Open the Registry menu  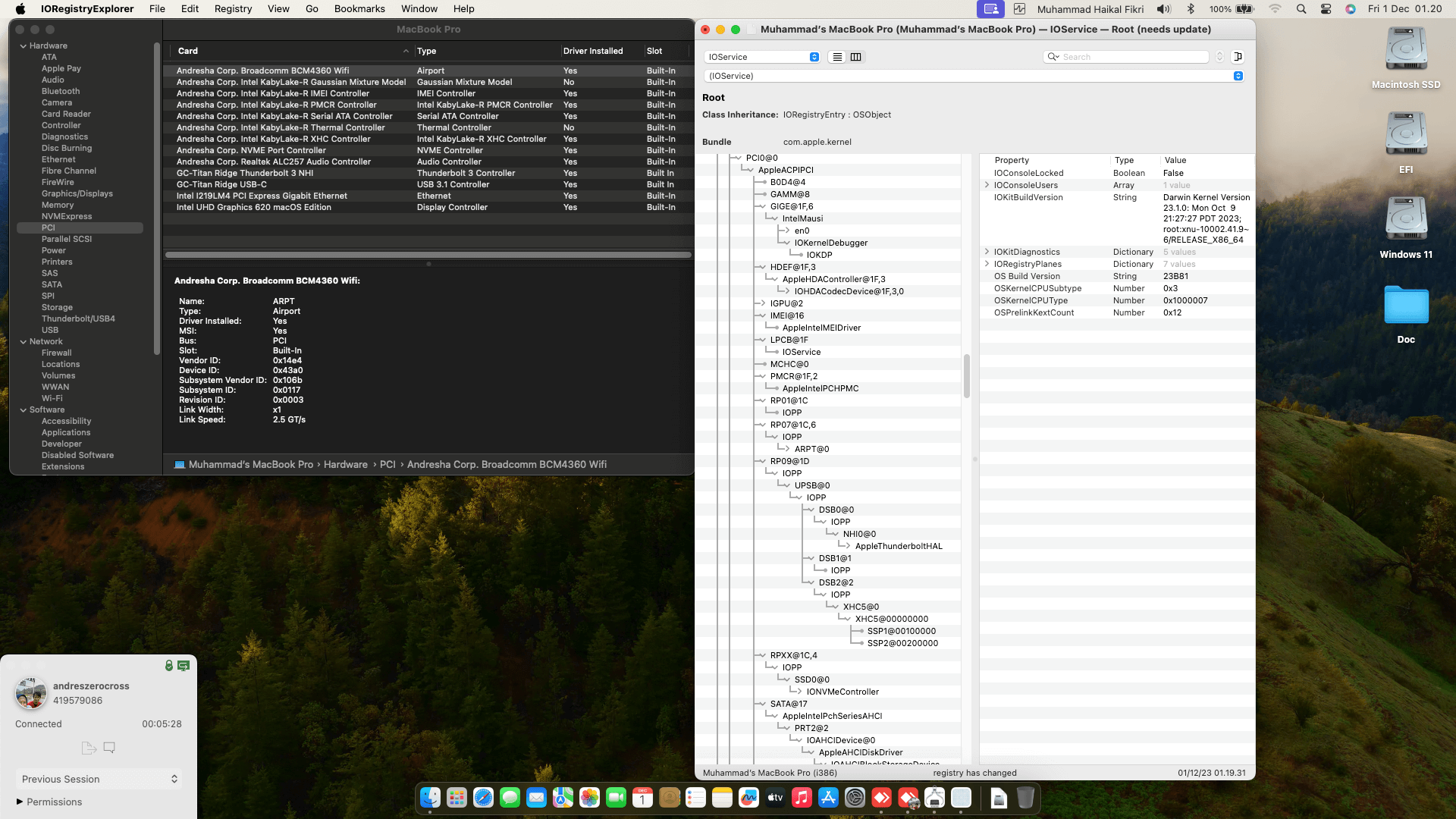233,9
